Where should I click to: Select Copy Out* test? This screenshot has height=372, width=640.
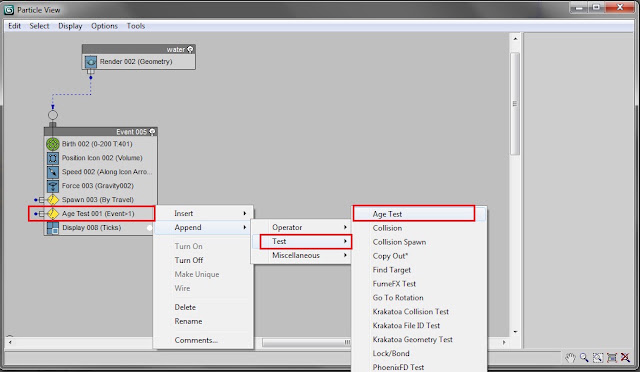pos(419,256)
